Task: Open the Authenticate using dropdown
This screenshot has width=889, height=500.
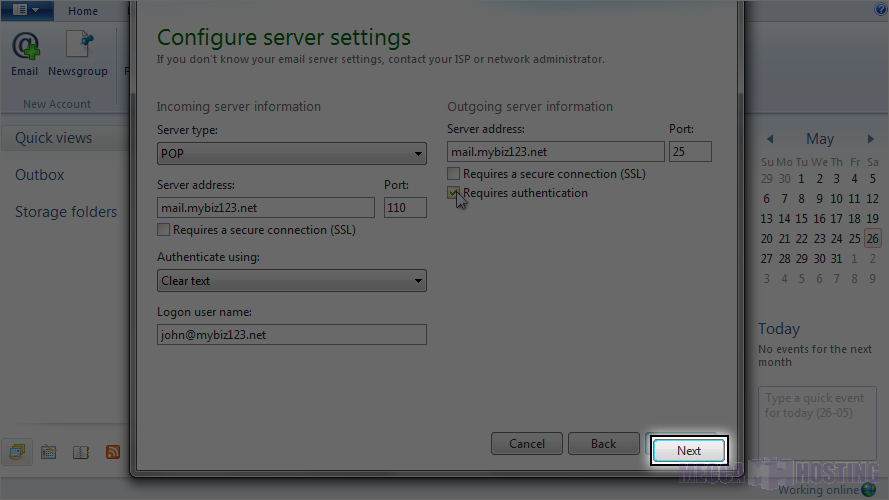Action: pos(292,281)
